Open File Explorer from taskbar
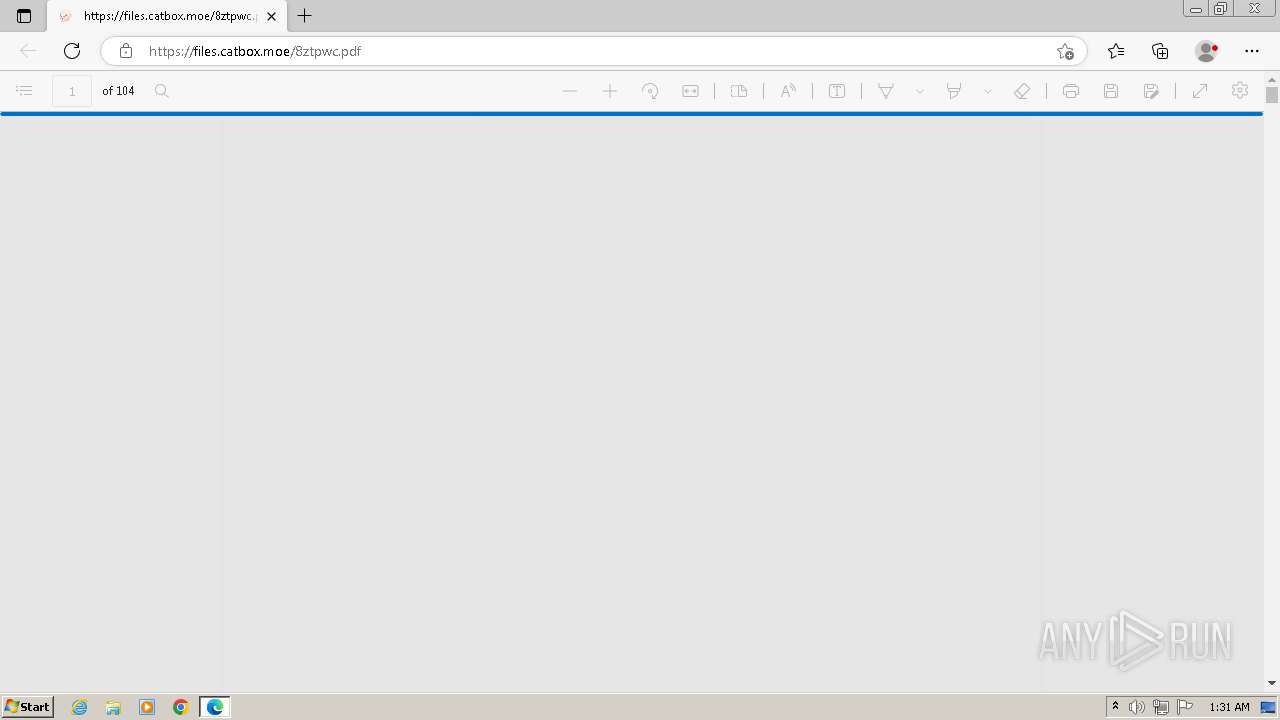 [113, 707]
